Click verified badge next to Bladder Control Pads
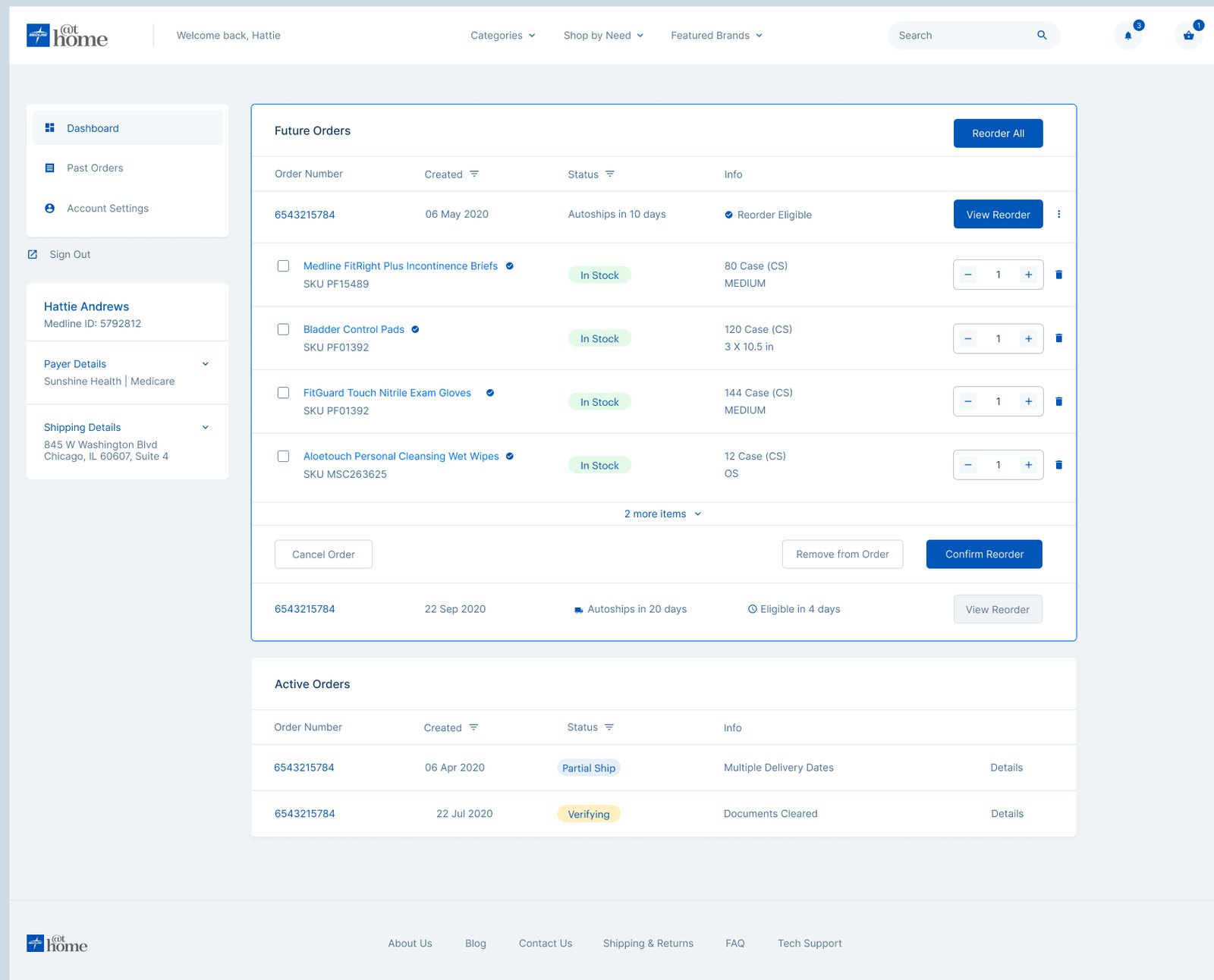 click(415, 329)
